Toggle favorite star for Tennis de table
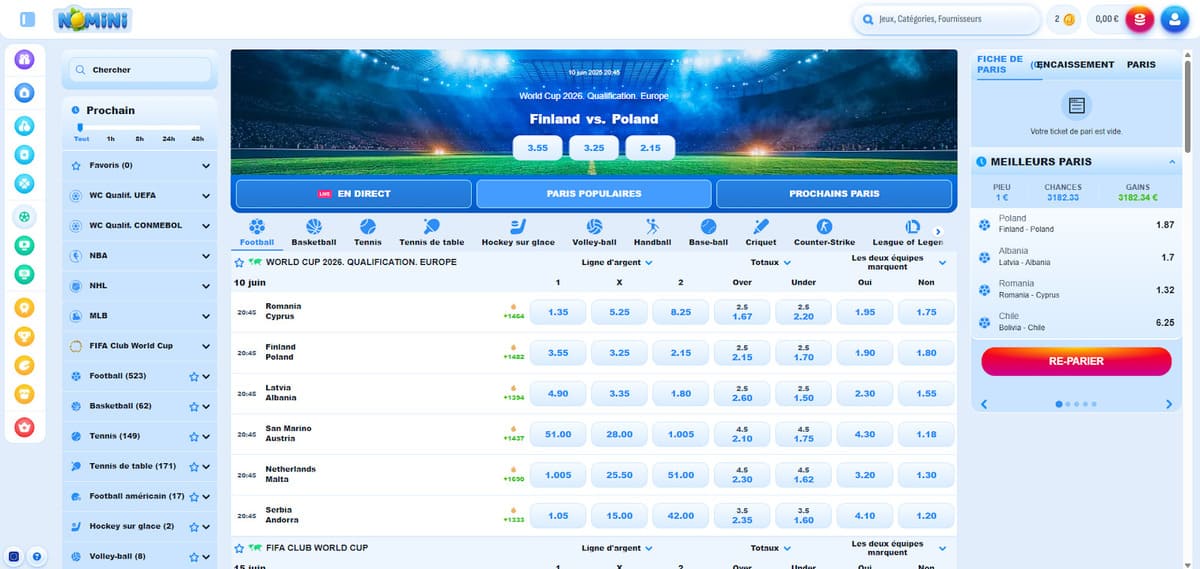Screen dimensions: 1200x569 194,467
